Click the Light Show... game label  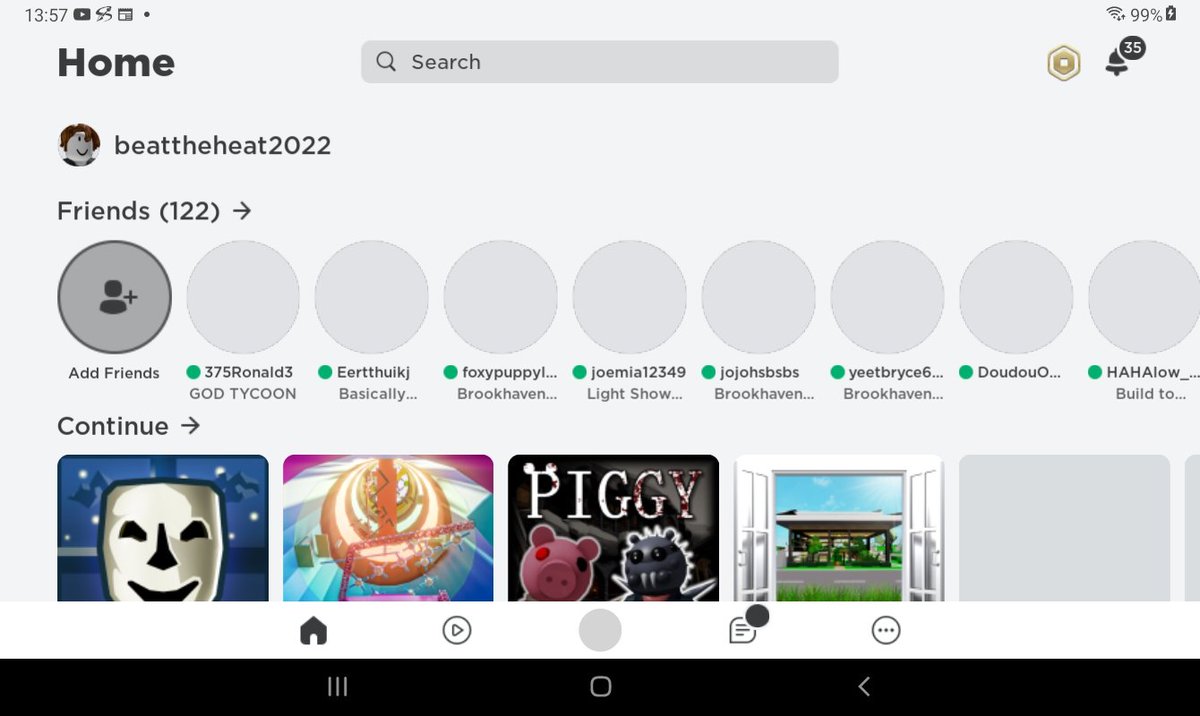[x=634, y=394]
